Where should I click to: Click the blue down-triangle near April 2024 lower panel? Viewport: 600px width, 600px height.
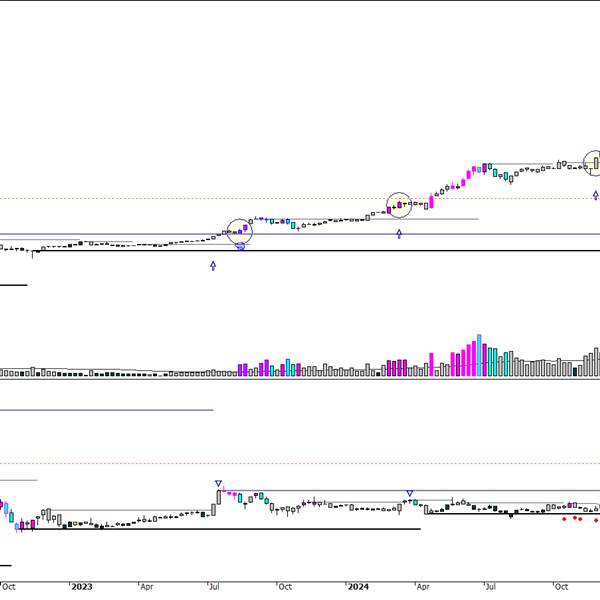(410, 494)
